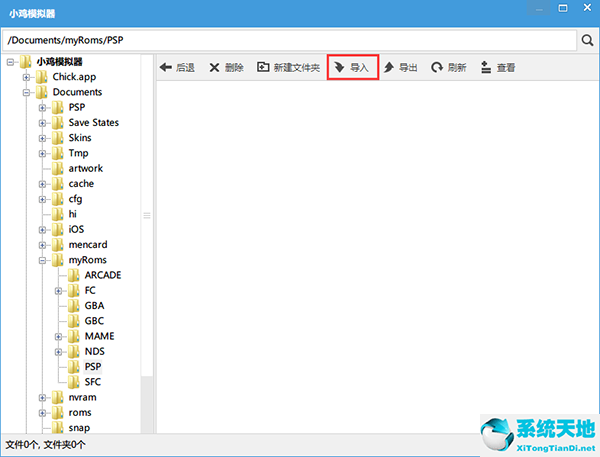
Task: Click the search magnifier icon
Action: [x=586, y=40]
